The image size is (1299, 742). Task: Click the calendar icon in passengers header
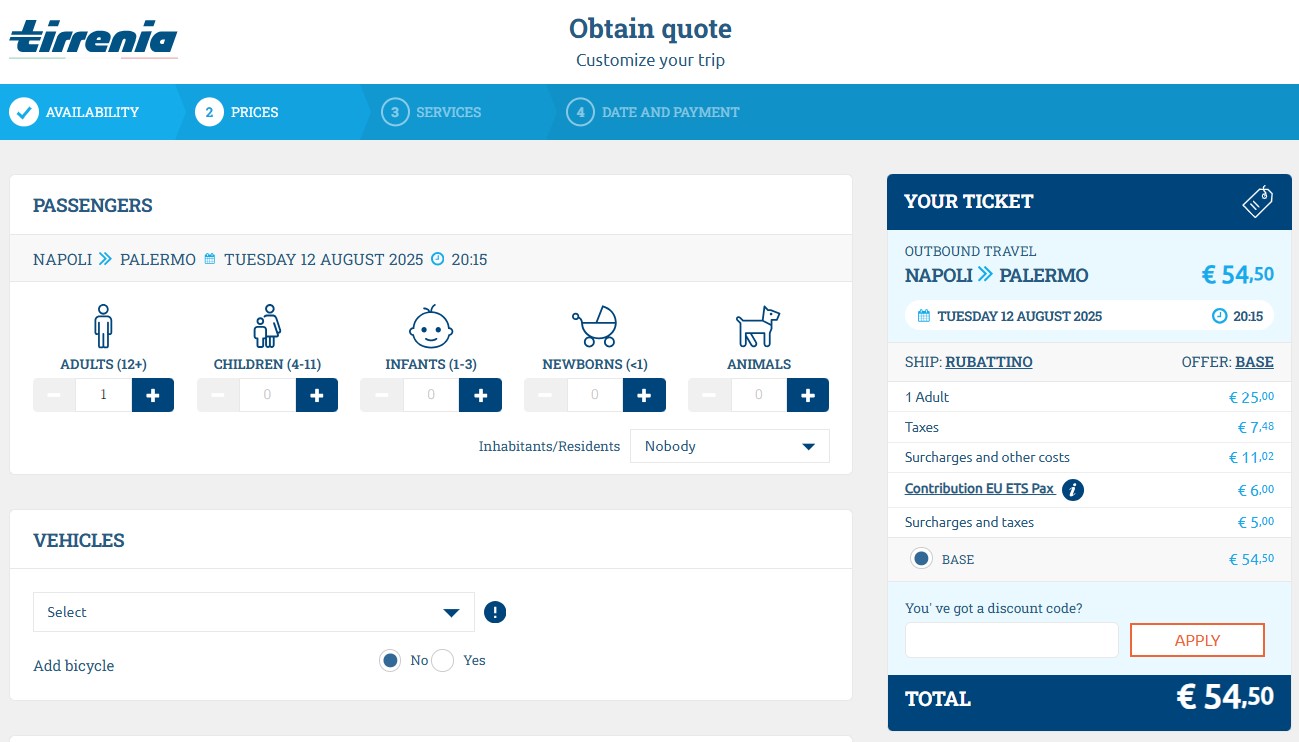tap(210, 259)
